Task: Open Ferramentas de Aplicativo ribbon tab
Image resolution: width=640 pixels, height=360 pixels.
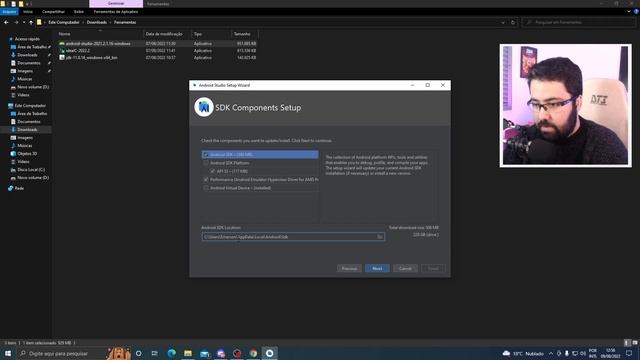Action: (116, 12)
